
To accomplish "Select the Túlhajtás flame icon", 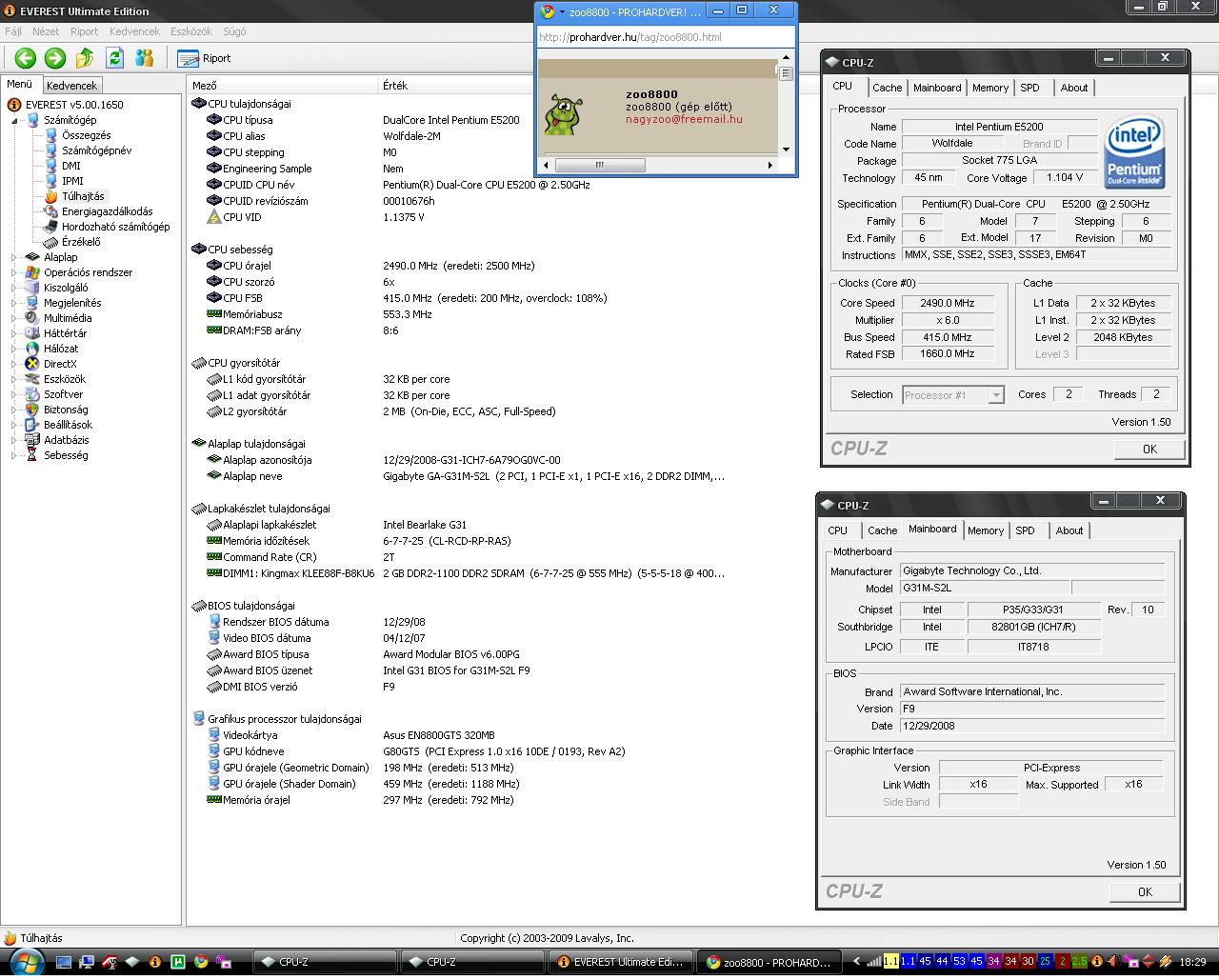I will [x=50, y=196].
